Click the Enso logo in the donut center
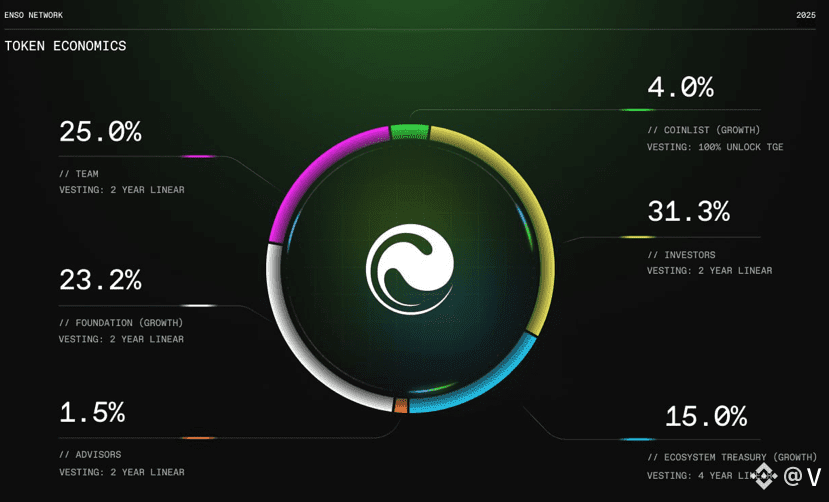The image size is (829, 502). point(410,269)
